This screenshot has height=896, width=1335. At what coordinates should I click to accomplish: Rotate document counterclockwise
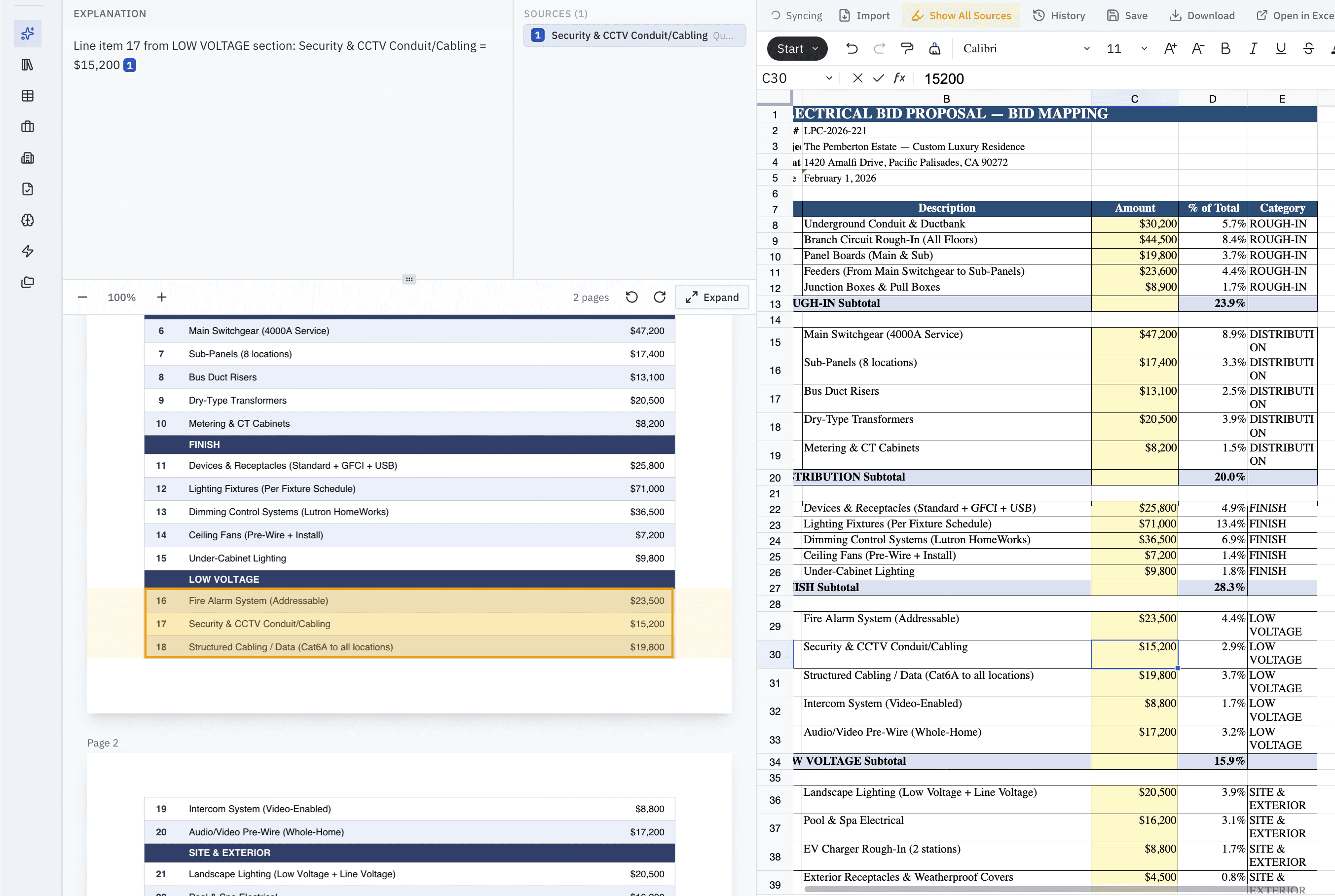point(631,297)
